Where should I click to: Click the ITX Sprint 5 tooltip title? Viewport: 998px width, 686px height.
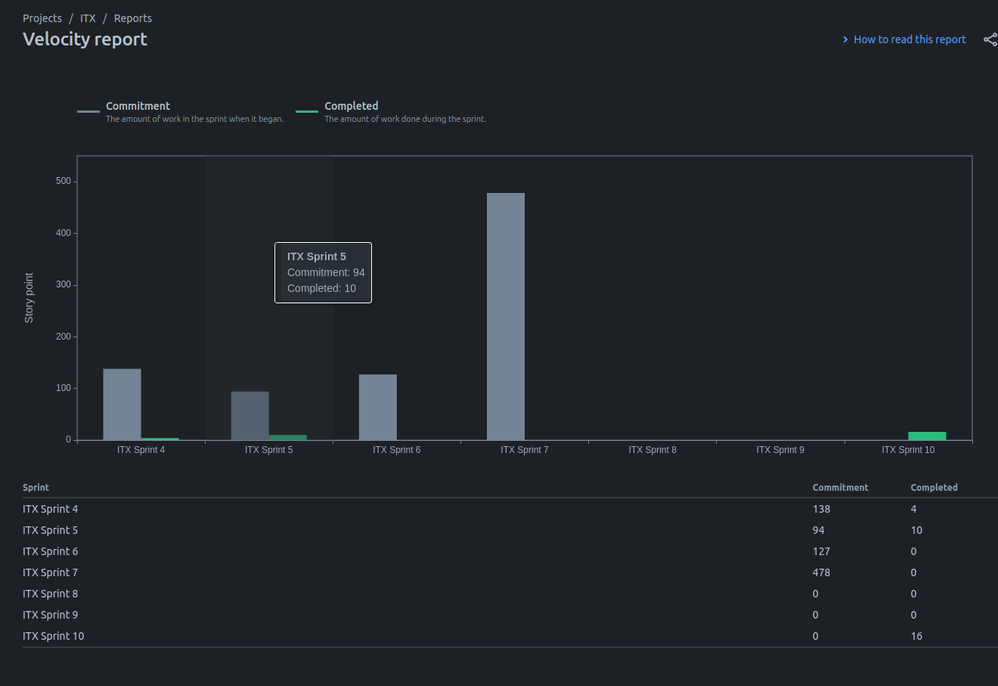(316, 256)
